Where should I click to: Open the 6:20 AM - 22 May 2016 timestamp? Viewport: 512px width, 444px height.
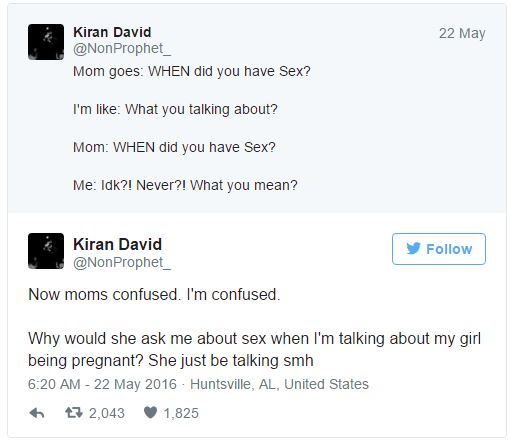(x=102, y=384)
